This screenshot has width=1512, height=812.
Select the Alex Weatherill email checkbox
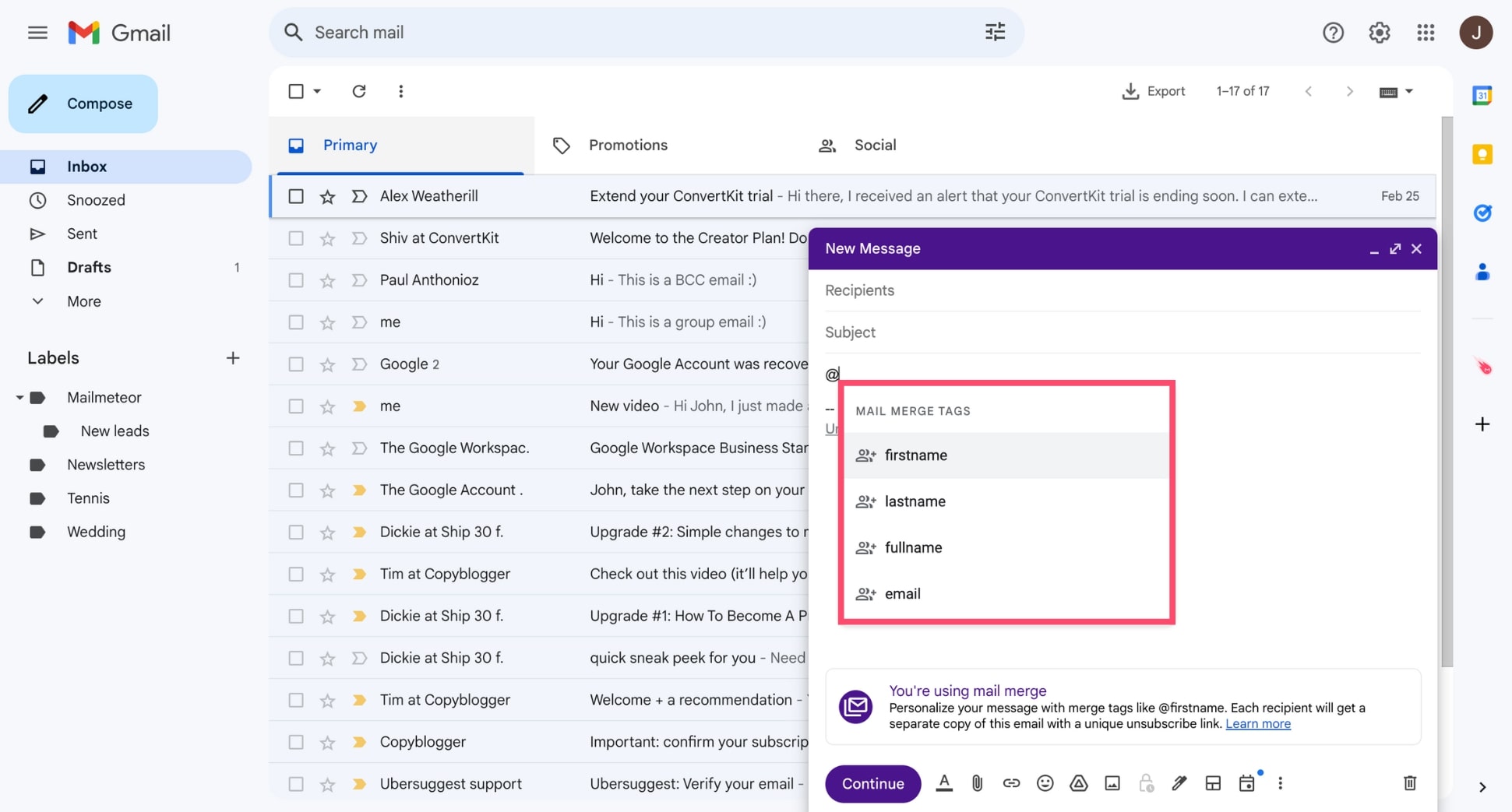(x=295, y=196)
